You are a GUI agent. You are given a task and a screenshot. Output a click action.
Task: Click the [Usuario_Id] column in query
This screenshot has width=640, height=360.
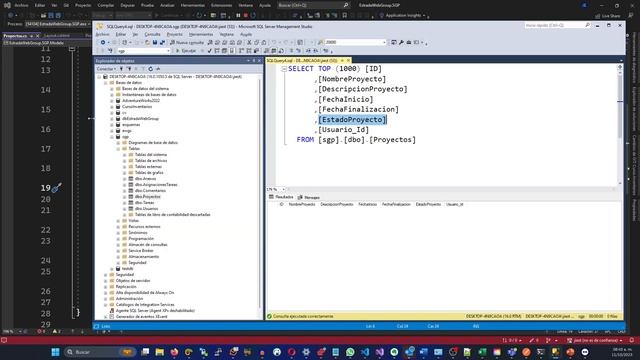(x=343, y=130)
